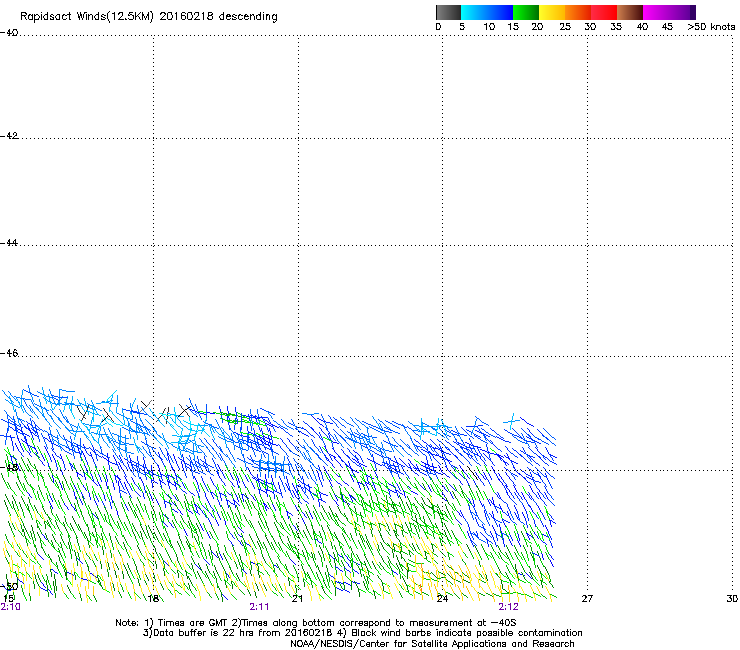Viewport: 740px width, 650px height.
Task: Click the purple time stamp 2:11
Action: click(x=259, y=607)
